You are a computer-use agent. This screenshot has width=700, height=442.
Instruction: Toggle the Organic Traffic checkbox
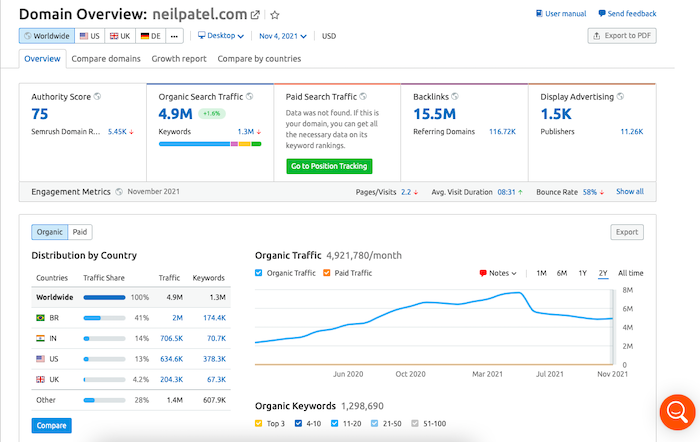[x=258, y=273]
